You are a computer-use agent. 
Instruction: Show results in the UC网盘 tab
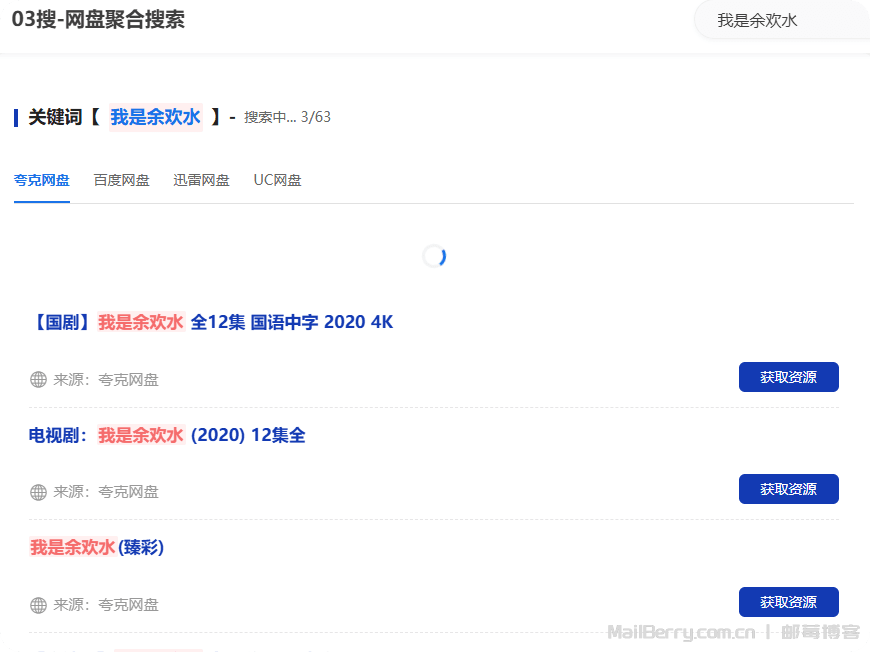point(277,180)
